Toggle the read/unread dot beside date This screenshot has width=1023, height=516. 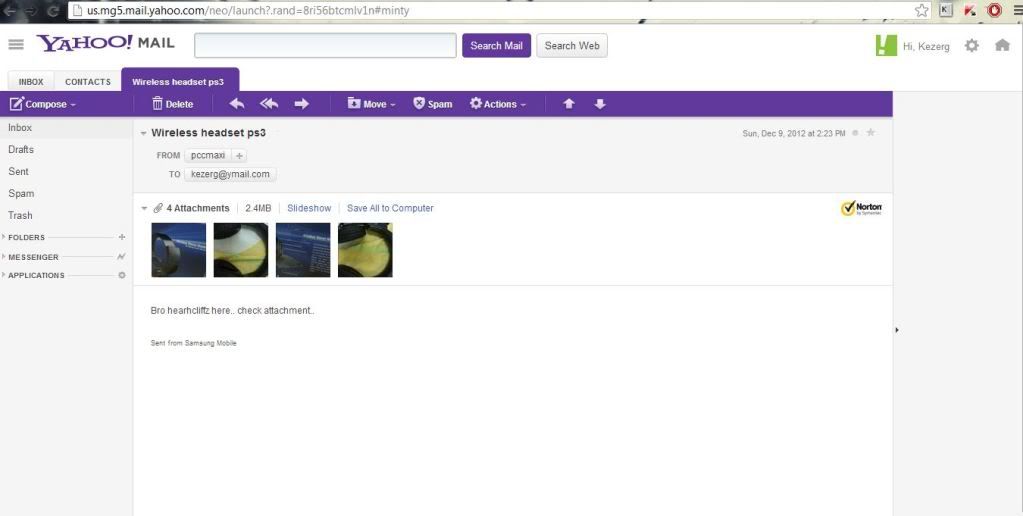855,133
